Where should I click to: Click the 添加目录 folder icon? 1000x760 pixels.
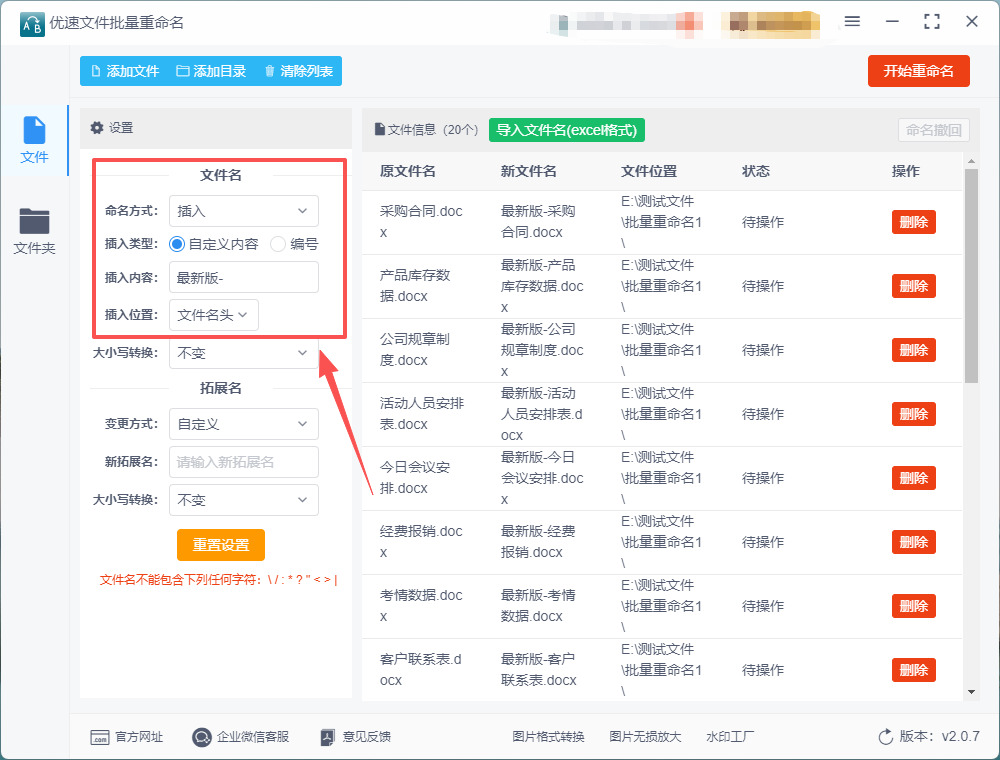(183, 71)
